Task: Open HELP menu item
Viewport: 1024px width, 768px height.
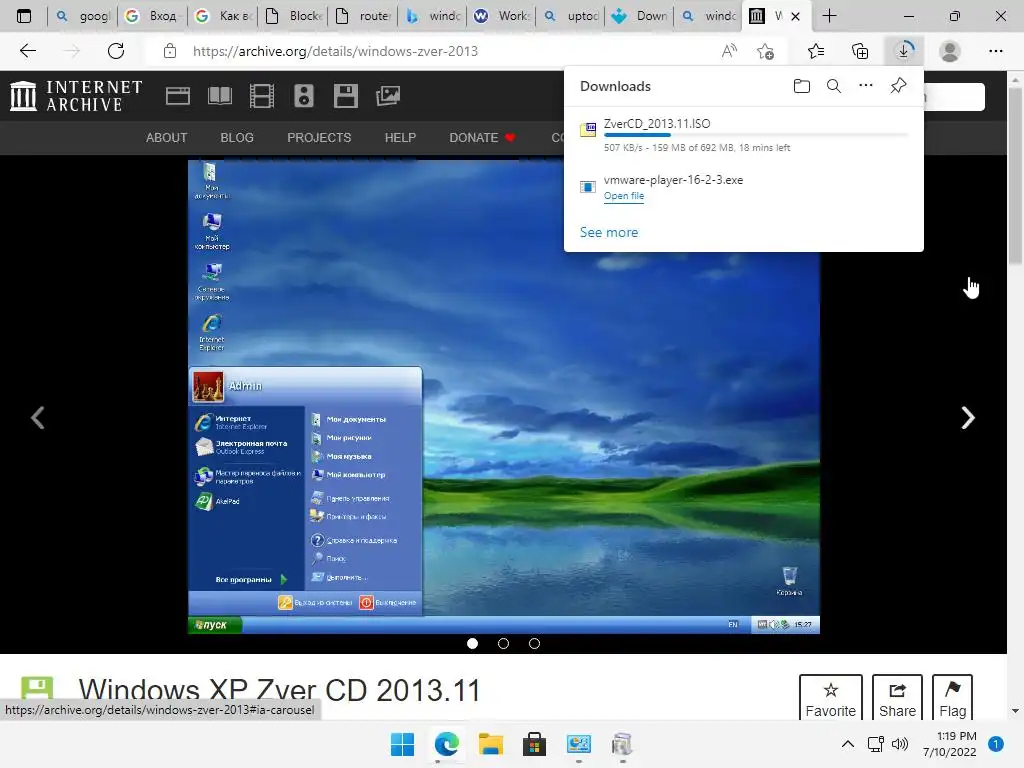Action: click(x=400, y=138)
